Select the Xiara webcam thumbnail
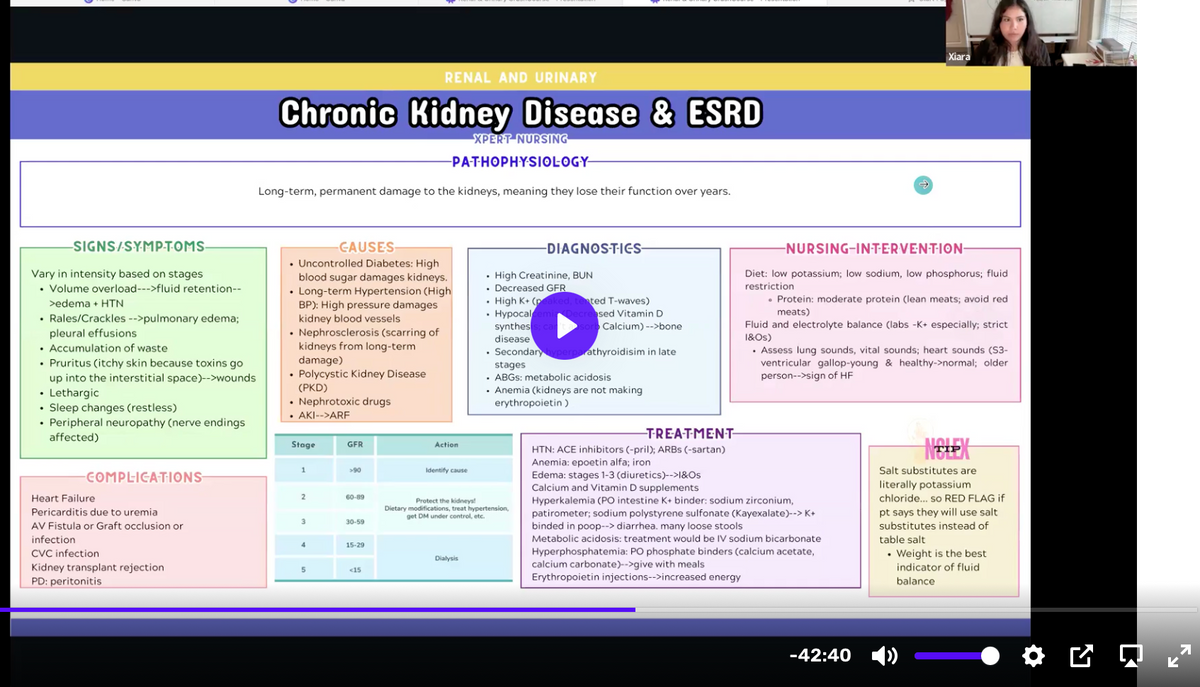Viewport: 1200px width, 687px height. click(x=1041, y=33)
